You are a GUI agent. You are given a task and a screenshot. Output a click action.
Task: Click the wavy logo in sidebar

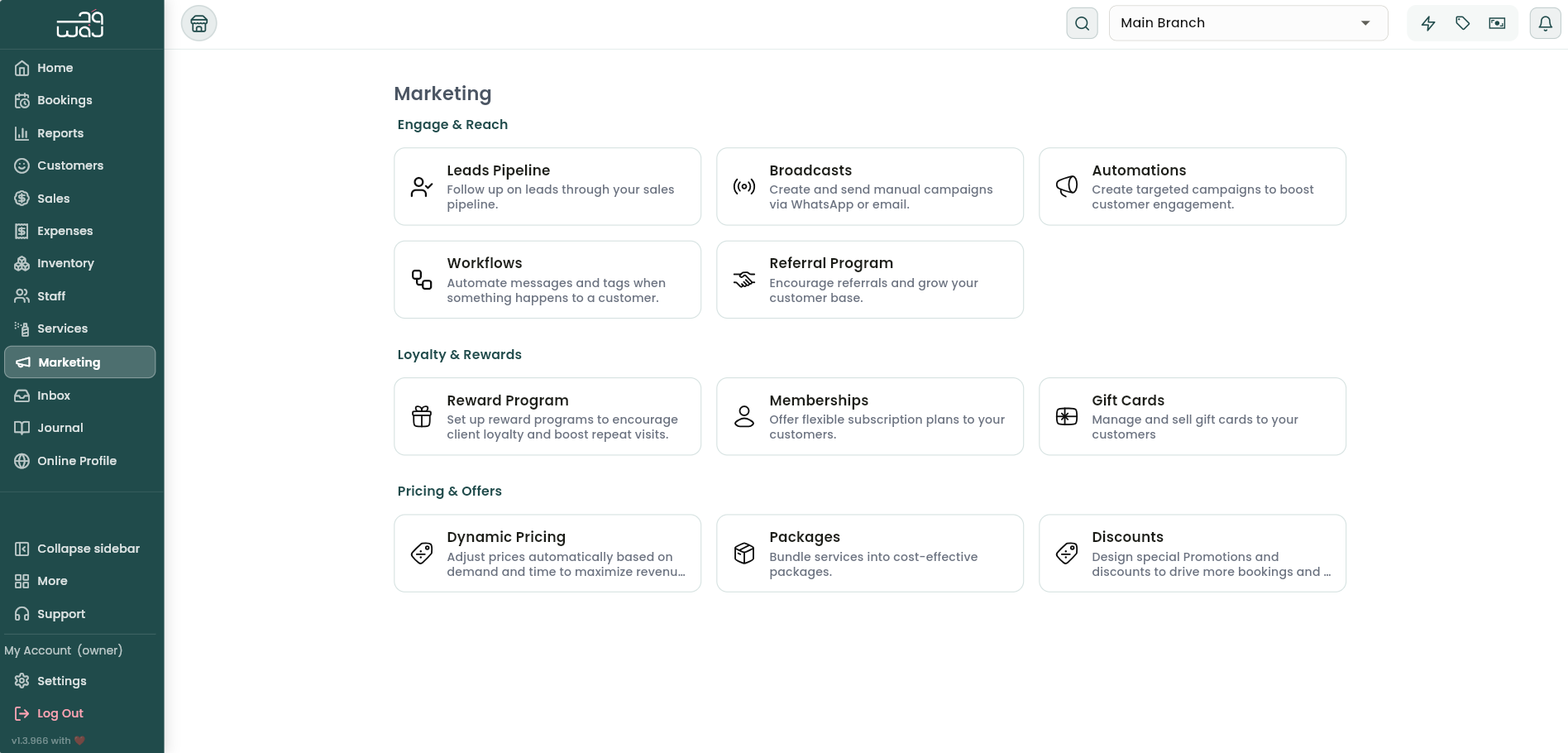click(x=80, y=25)
